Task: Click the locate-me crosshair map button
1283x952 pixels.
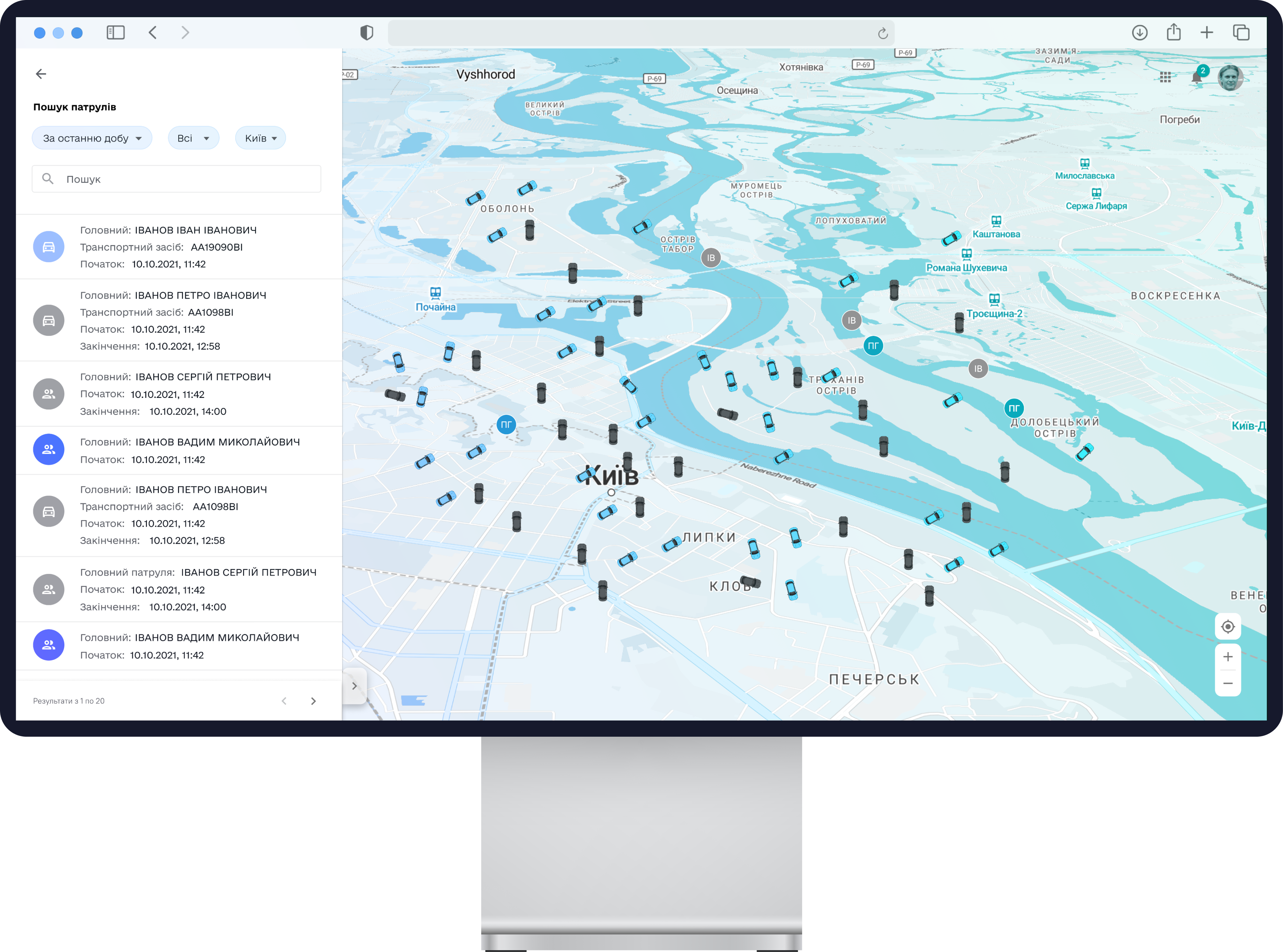Action: coord(1228,626)
